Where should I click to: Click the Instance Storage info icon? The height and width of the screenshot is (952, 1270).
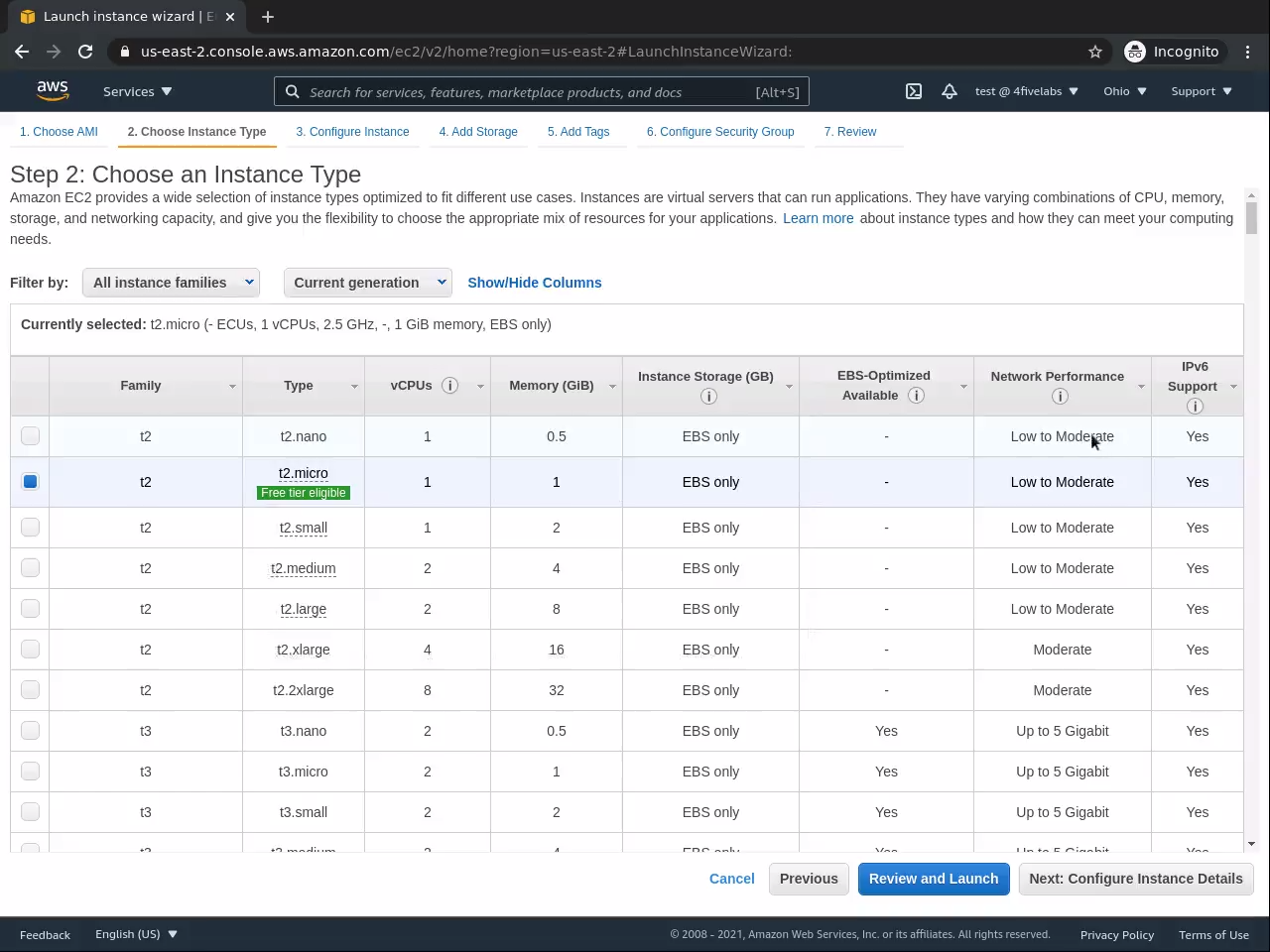(x=708, y=397)
